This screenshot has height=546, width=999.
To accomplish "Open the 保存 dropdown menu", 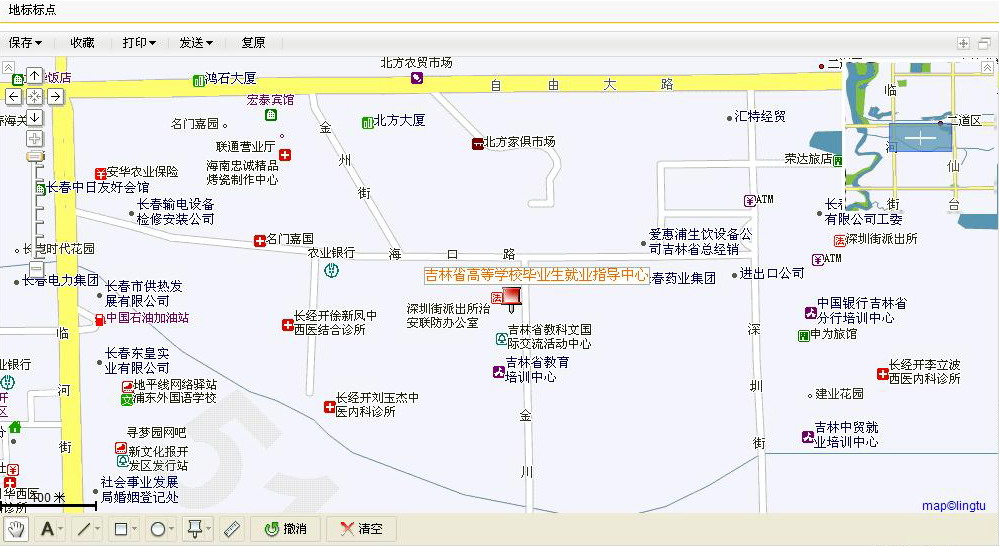I will pyautogui.click(x=25, y=43).
